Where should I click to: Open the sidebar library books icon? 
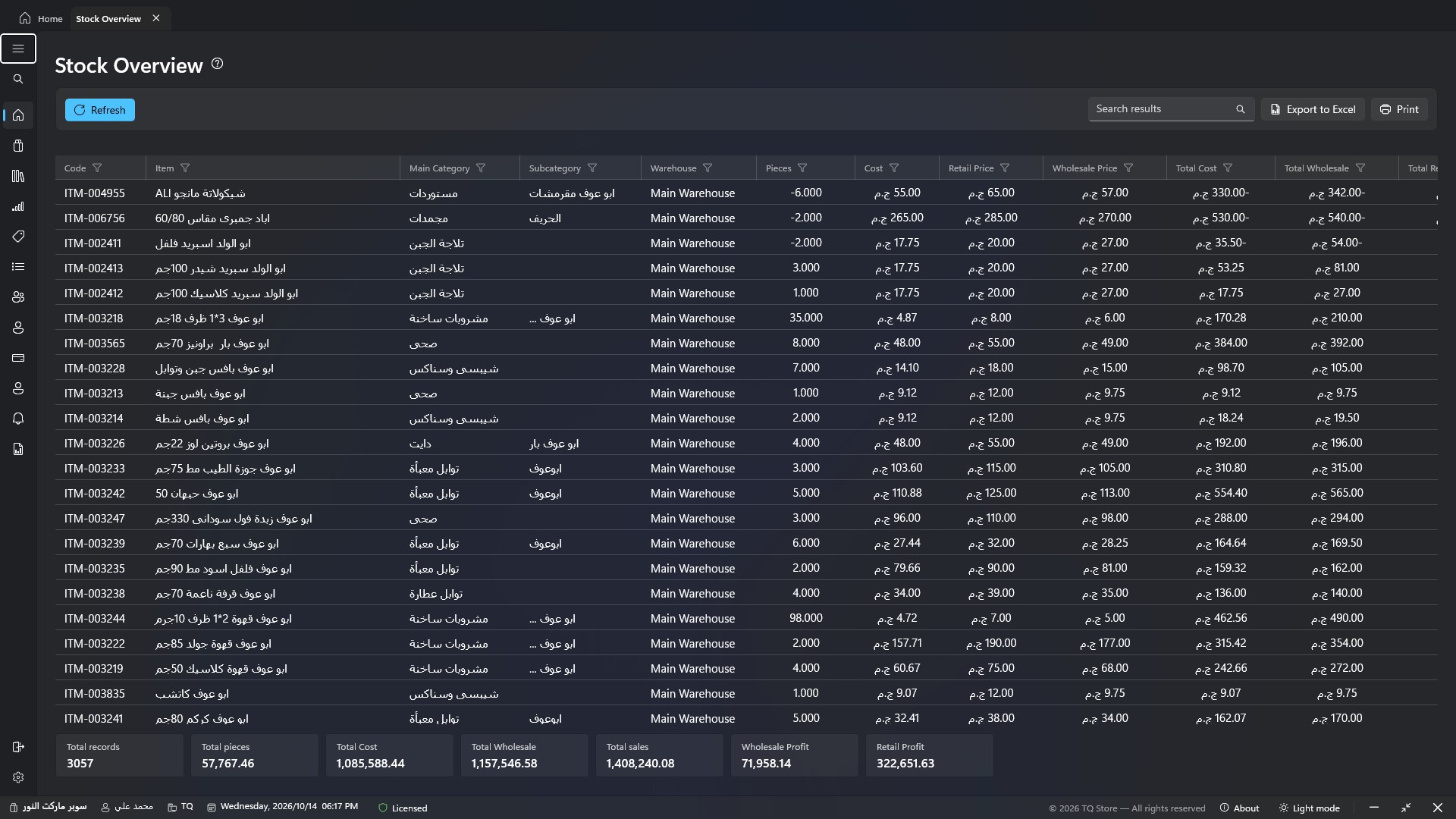18,176
